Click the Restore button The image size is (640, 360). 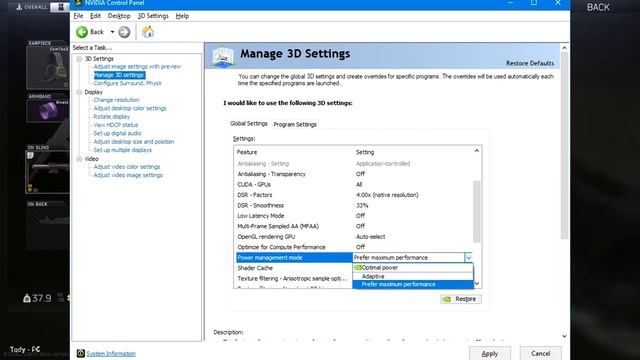click(x=461, y=299)
